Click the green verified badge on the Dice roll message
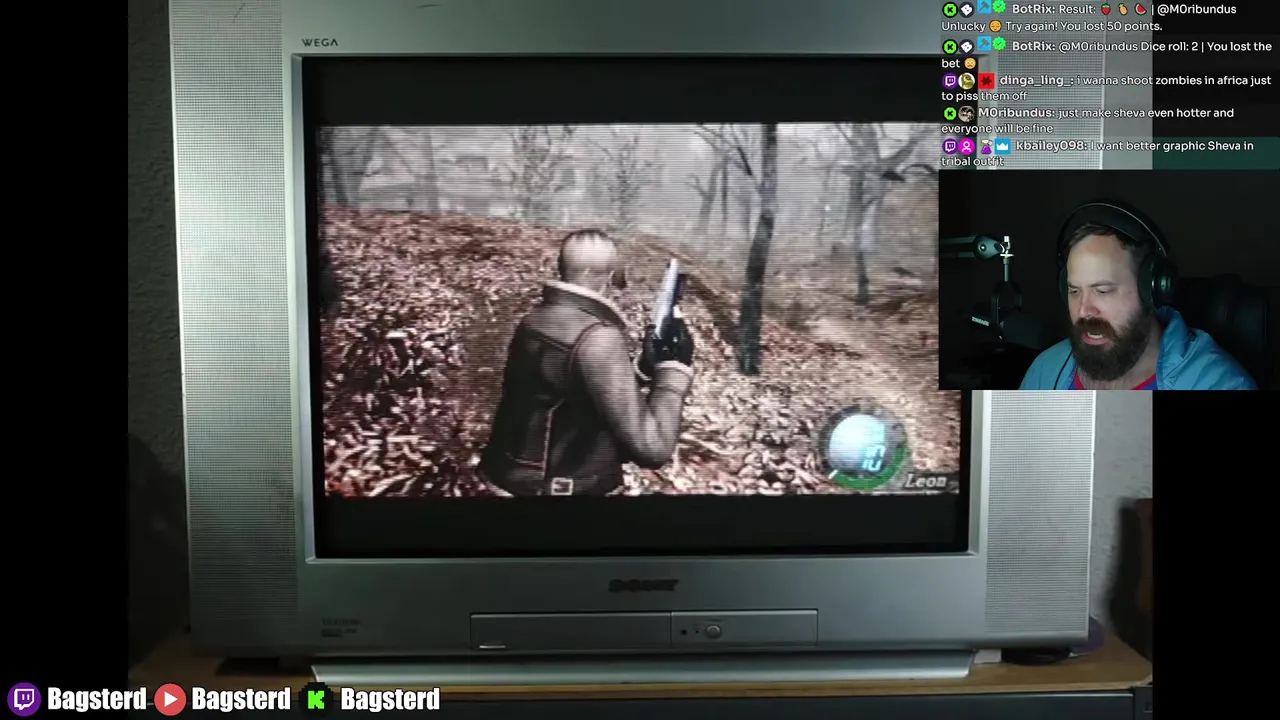This screenshot has height=720, width=1280. click(x=999, y=44)
